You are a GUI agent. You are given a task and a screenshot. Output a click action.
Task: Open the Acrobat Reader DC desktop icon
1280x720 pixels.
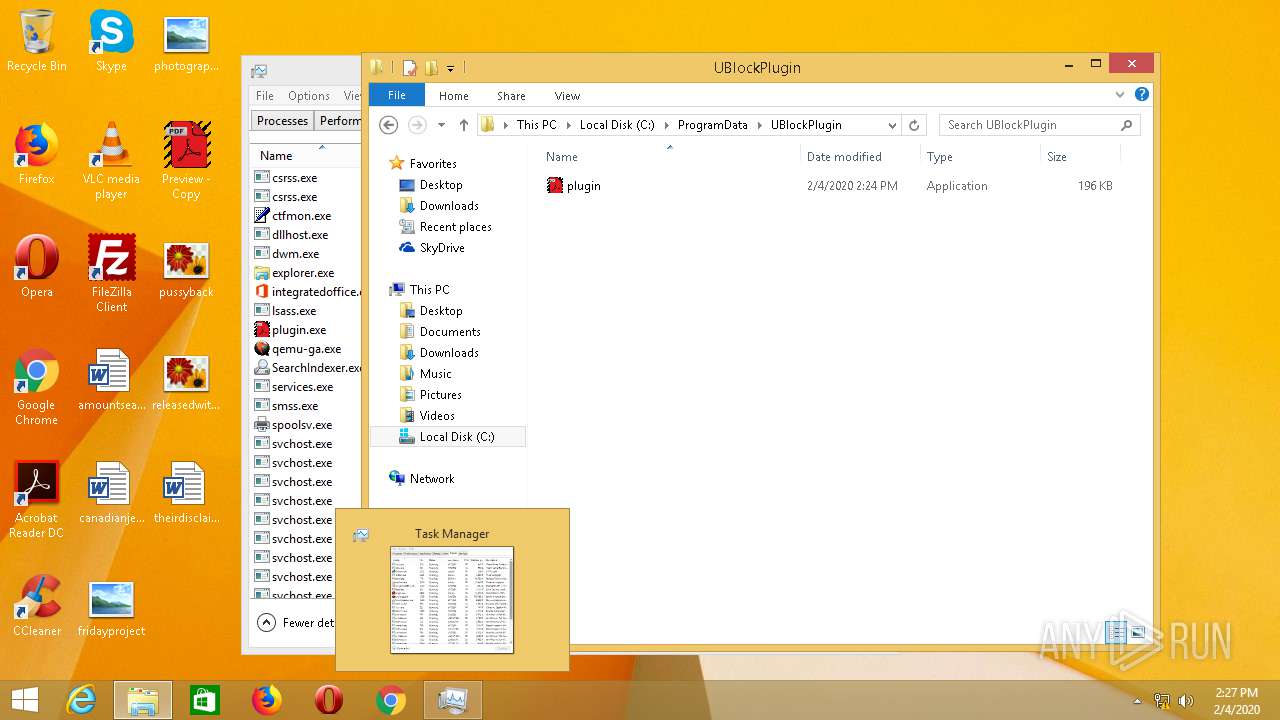click(37, 500)
